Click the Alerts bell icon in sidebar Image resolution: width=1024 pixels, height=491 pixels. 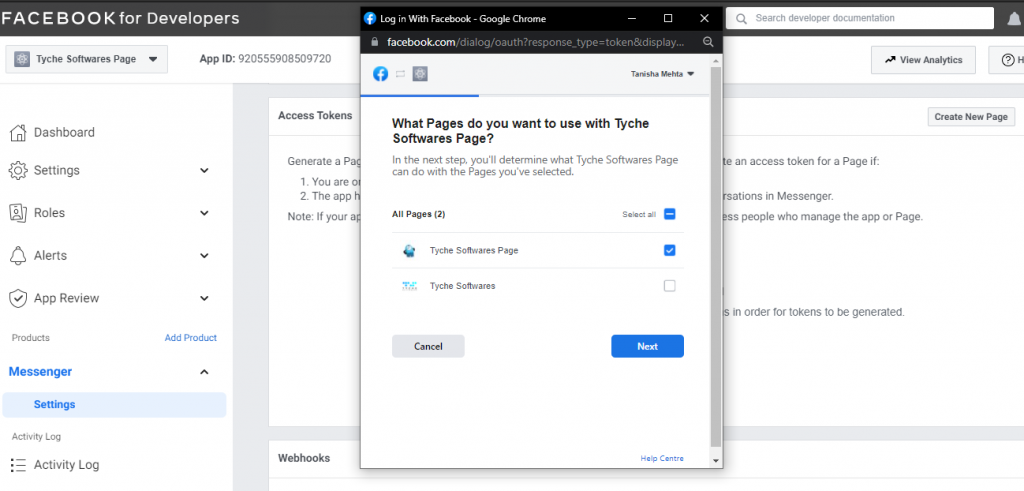point(18,255)
